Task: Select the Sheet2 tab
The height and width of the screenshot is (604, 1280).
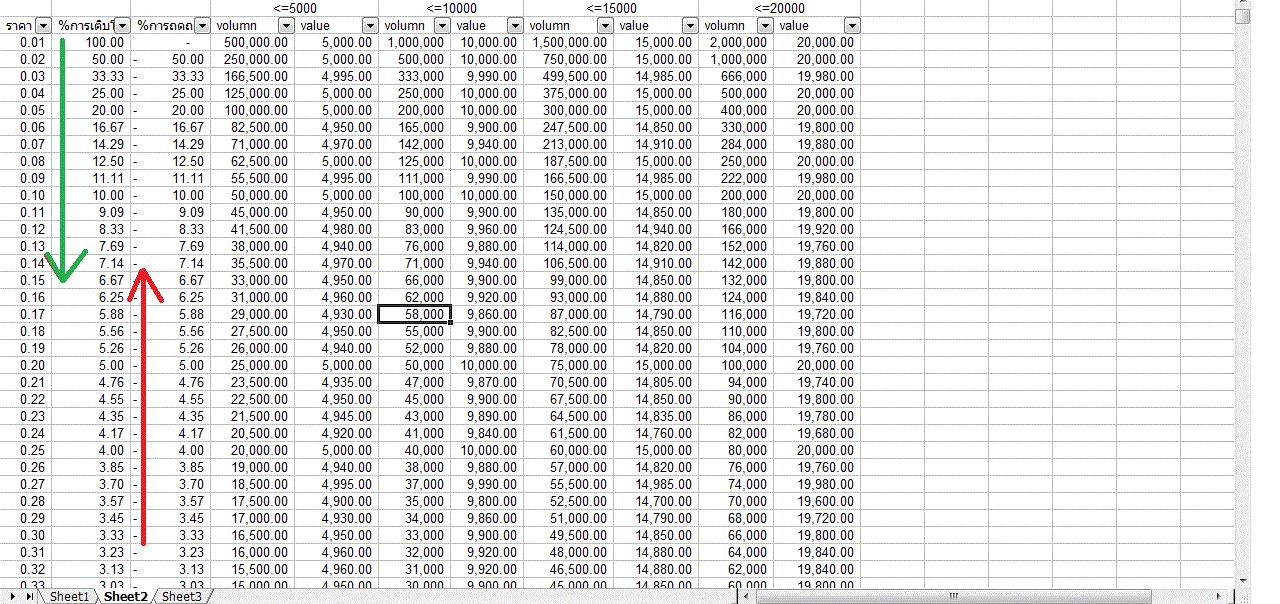Action: 126,596
